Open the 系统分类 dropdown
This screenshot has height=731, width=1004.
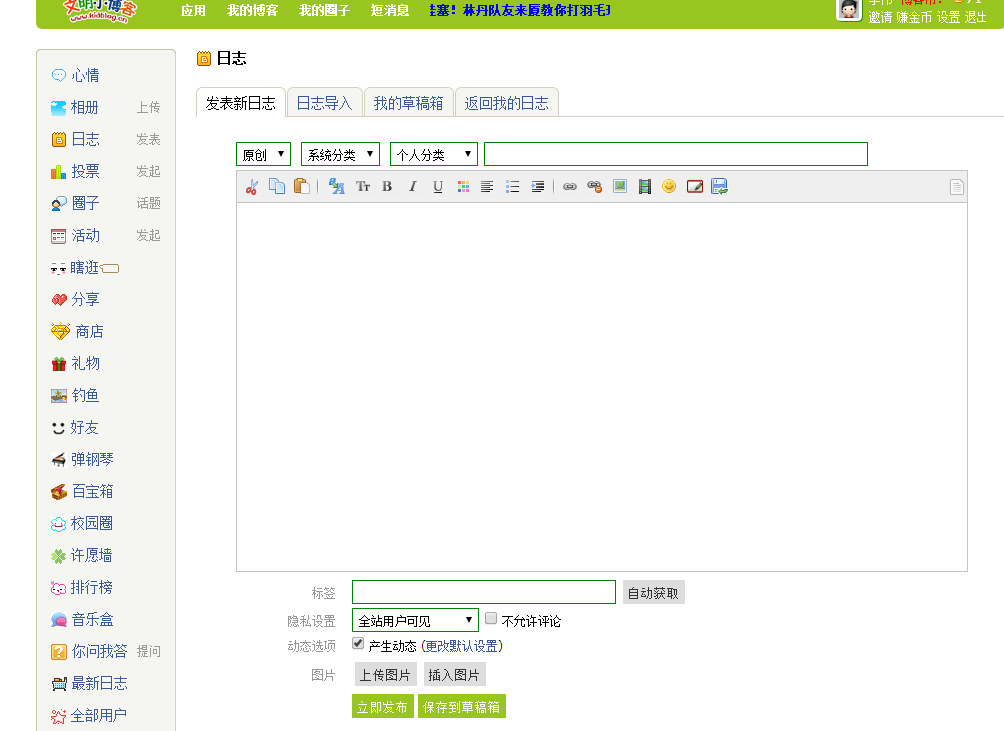339,154
